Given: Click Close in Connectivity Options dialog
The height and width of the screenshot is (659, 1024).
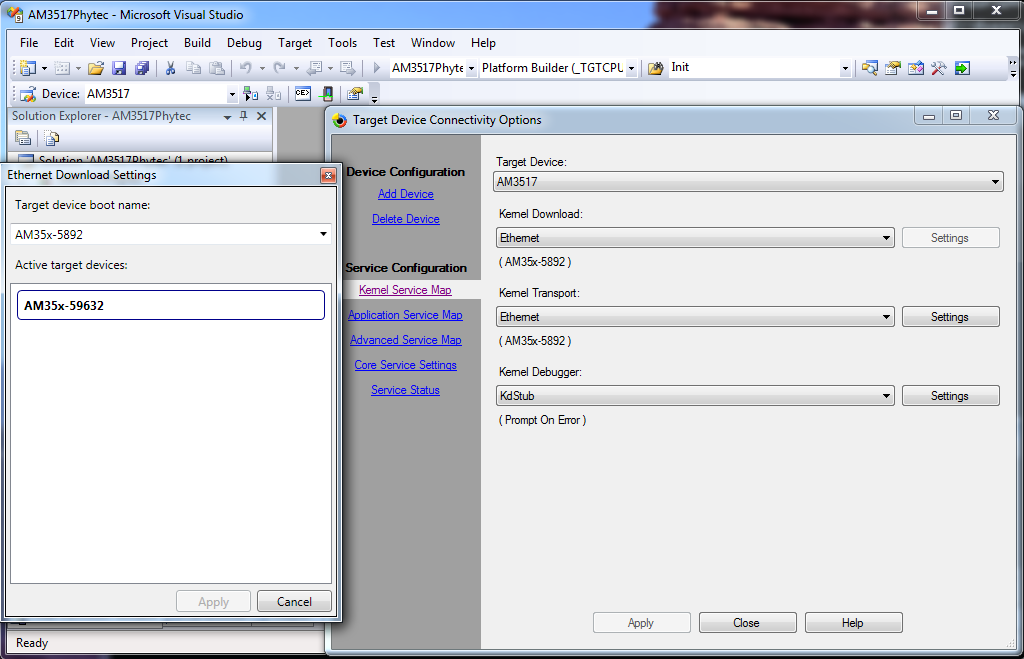Looking at the screenshot, I should (x=747, y=622).
